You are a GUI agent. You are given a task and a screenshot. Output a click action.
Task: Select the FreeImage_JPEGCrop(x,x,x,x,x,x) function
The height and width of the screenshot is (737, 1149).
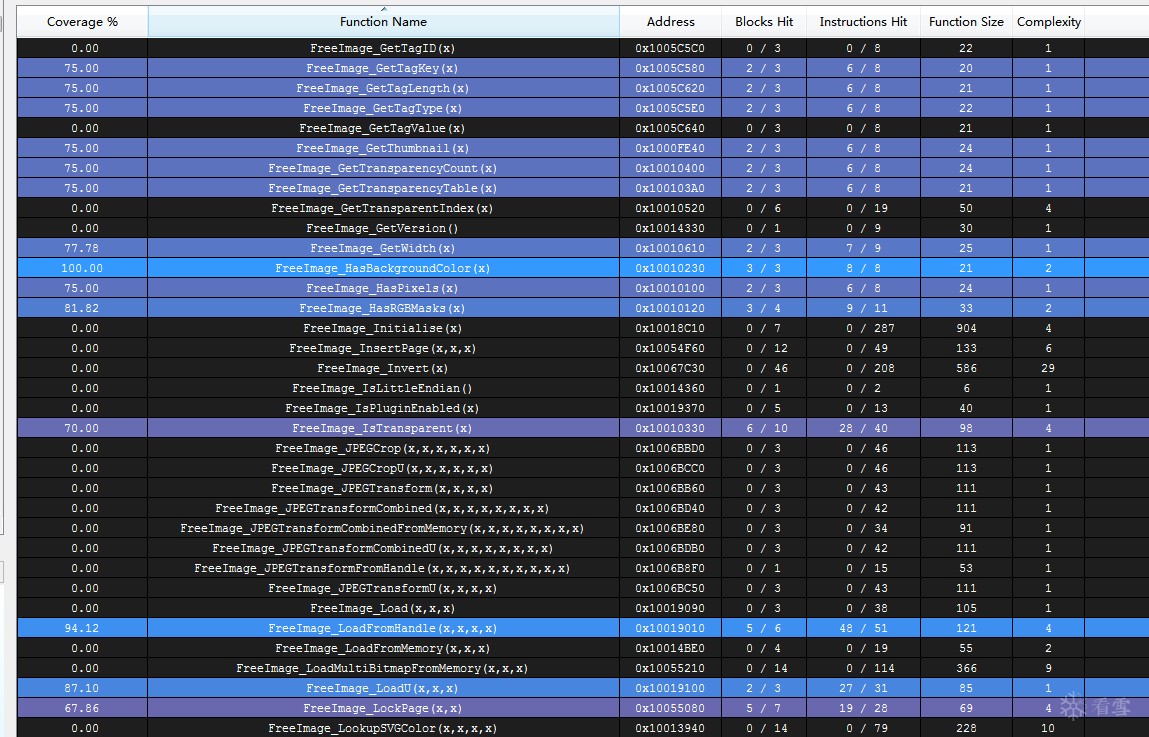pos(383,448)
